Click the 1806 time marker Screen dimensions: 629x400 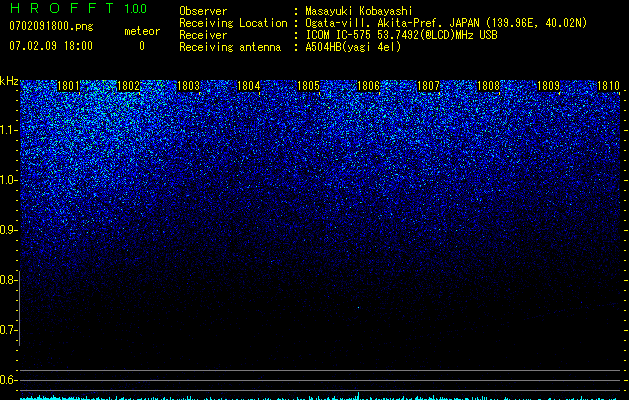[368, 86]
